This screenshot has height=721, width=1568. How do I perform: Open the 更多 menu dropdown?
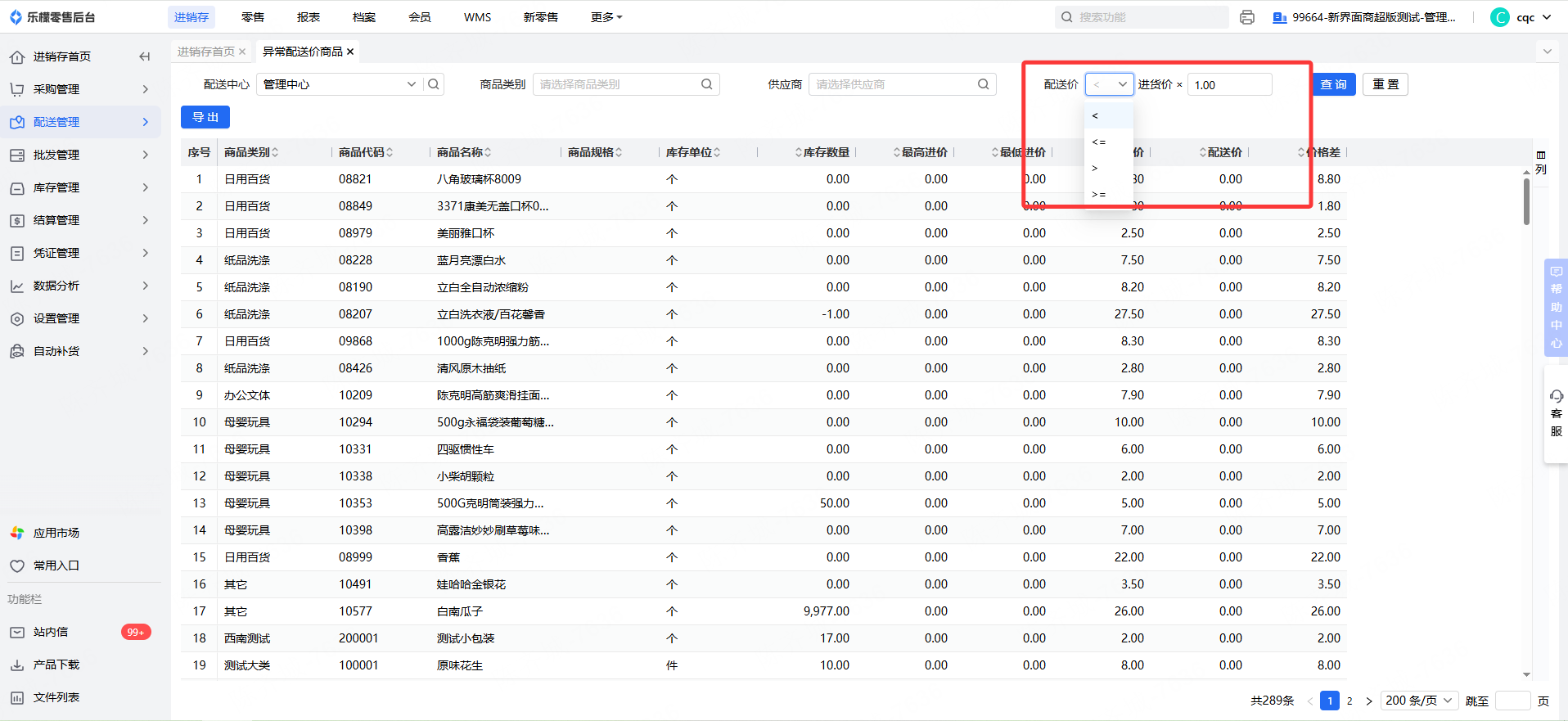[606, 17]
